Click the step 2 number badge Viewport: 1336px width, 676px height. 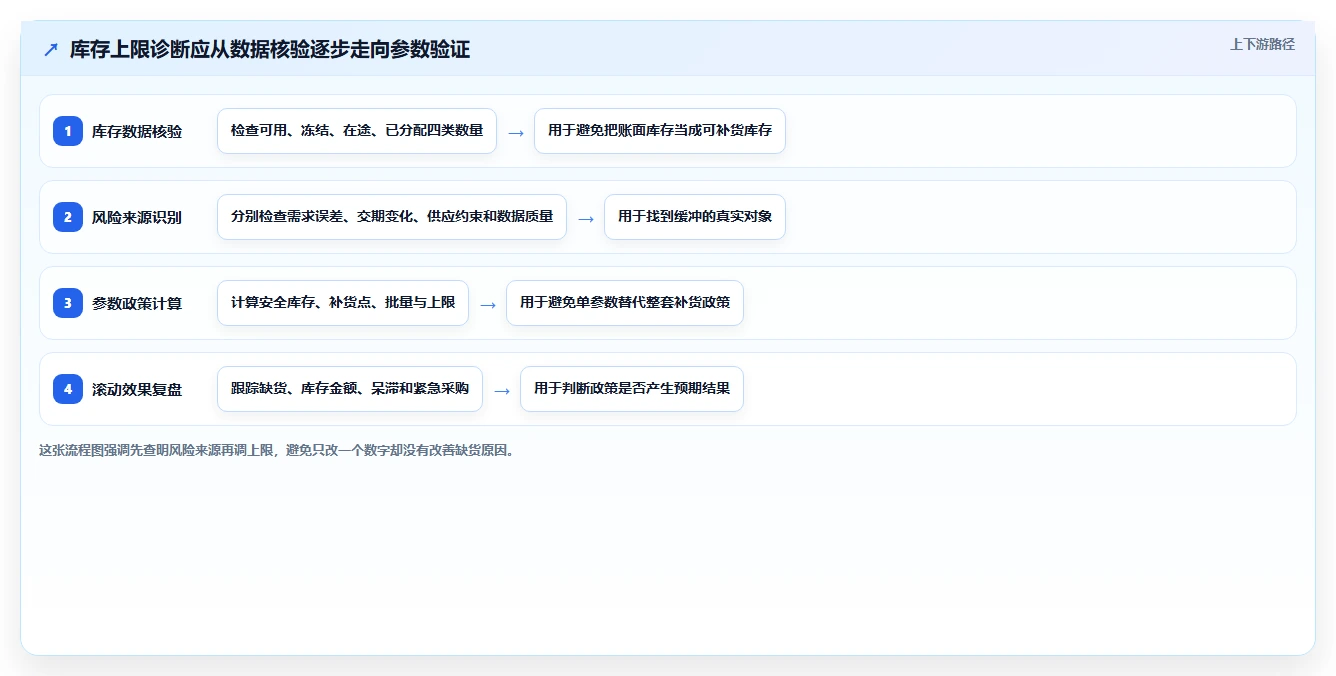68,217
